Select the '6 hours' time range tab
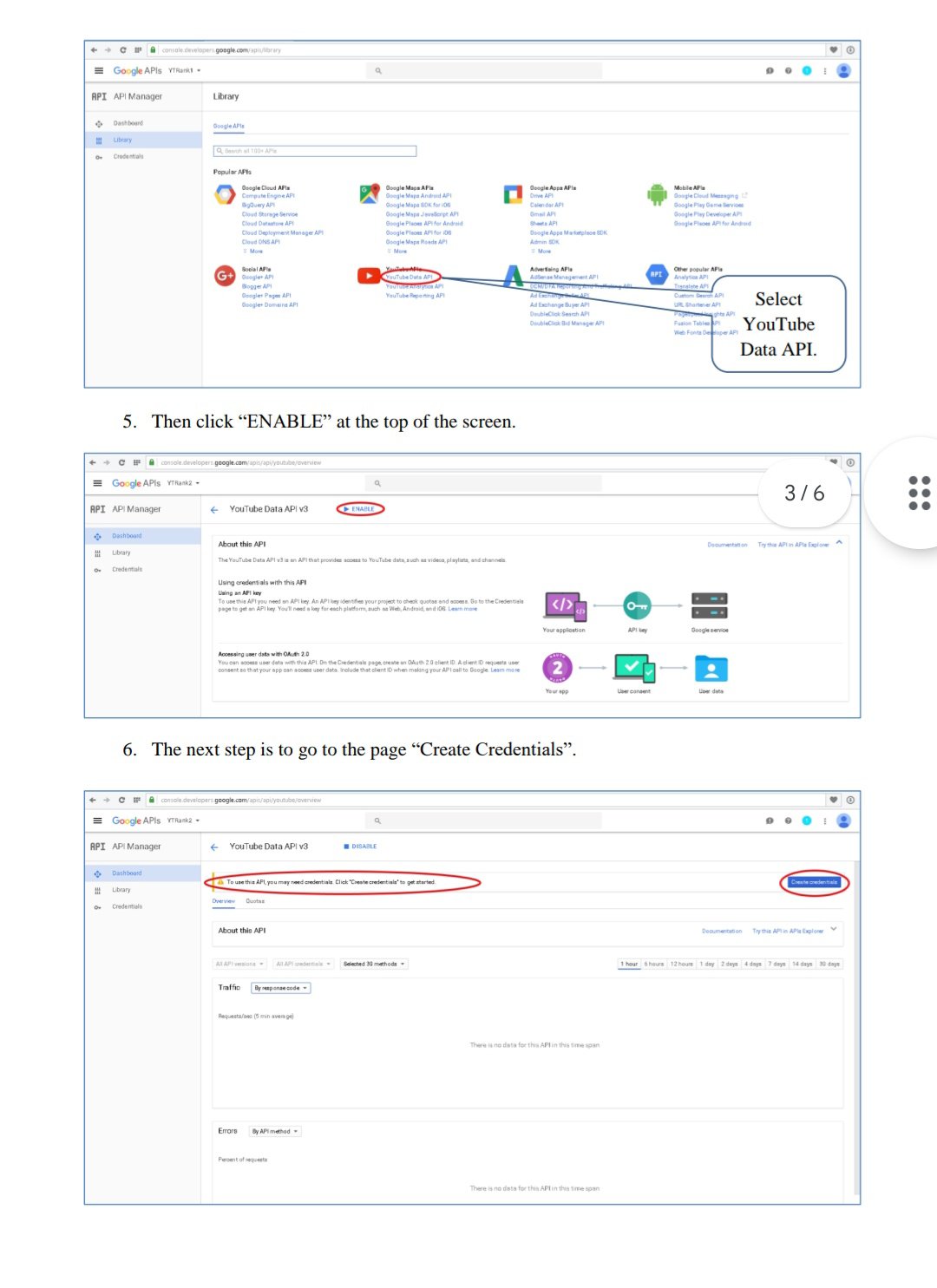 pyautogui.click(x=653, y=964)
